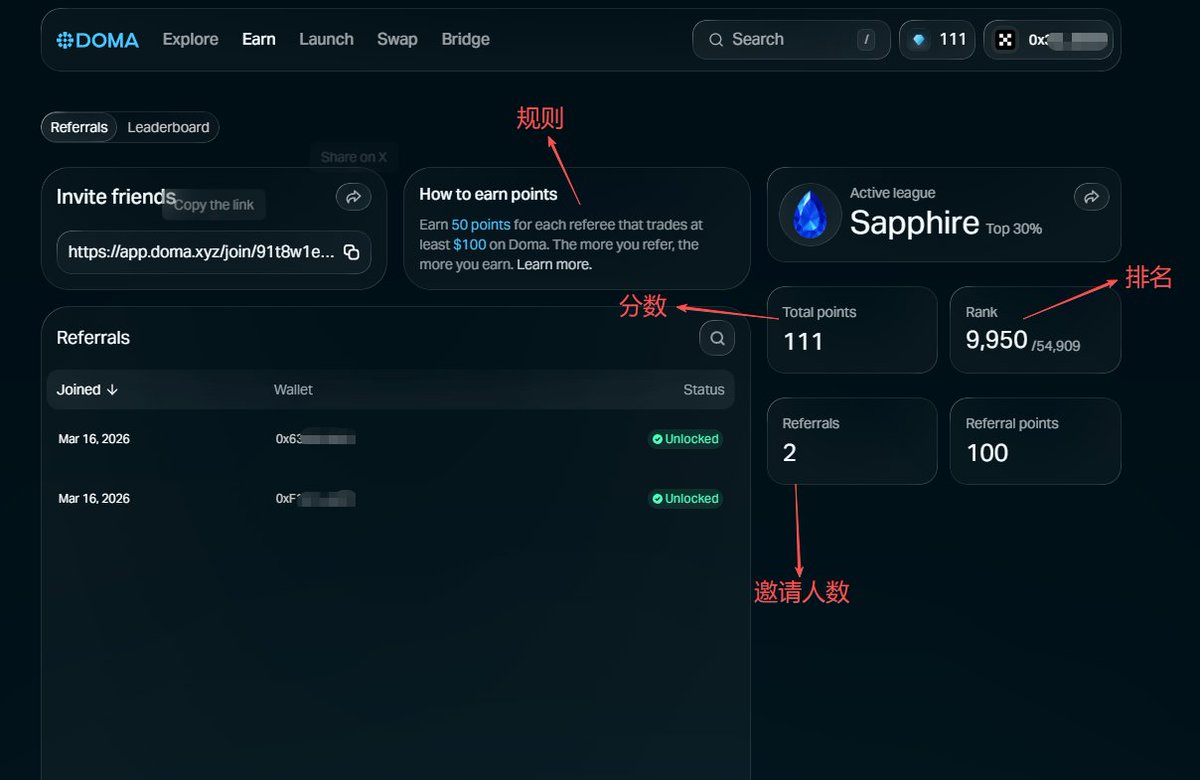Click the Referral points 100 value
Image resolution: width=1200 pixels, height=780 pixels.
point(987,453)
